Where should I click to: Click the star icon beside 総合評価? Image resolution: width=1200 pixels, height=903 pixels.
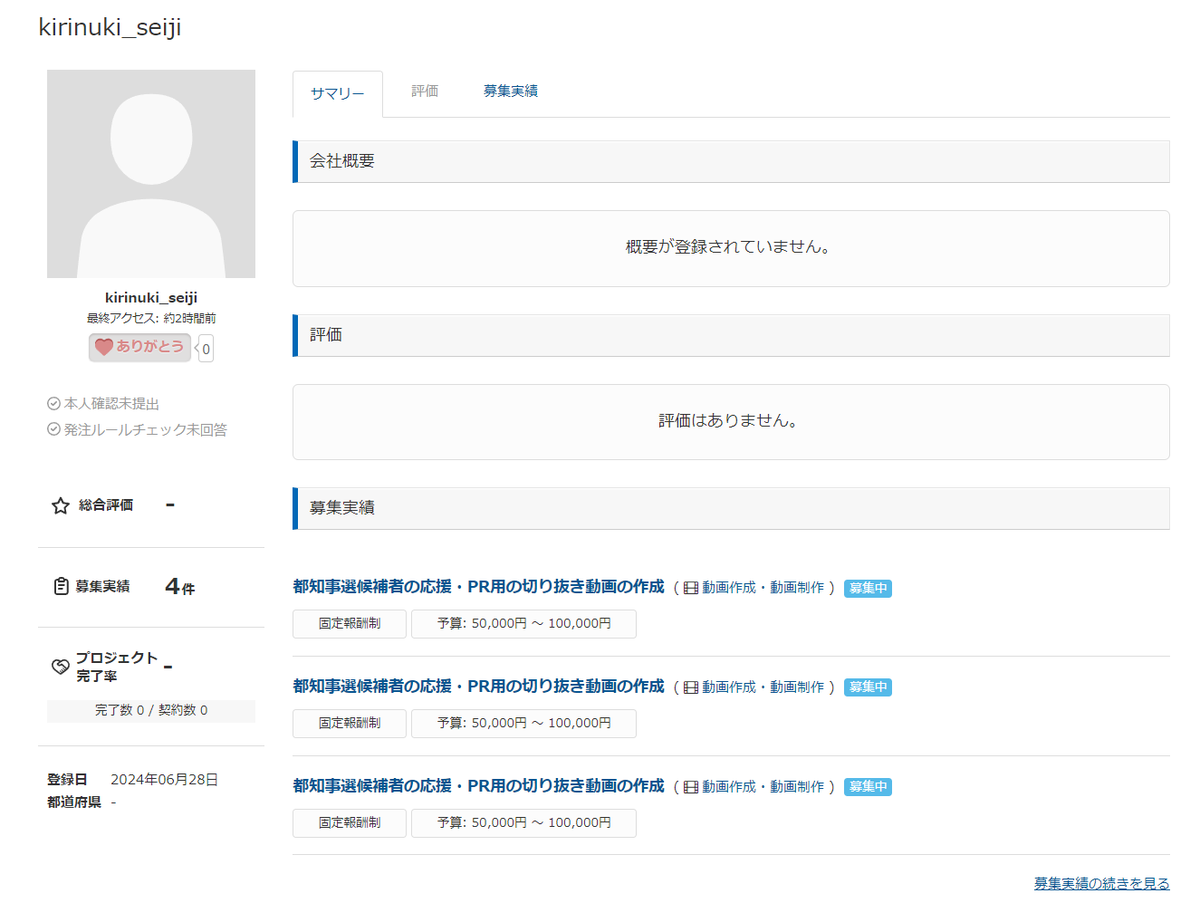pos(60,506)
